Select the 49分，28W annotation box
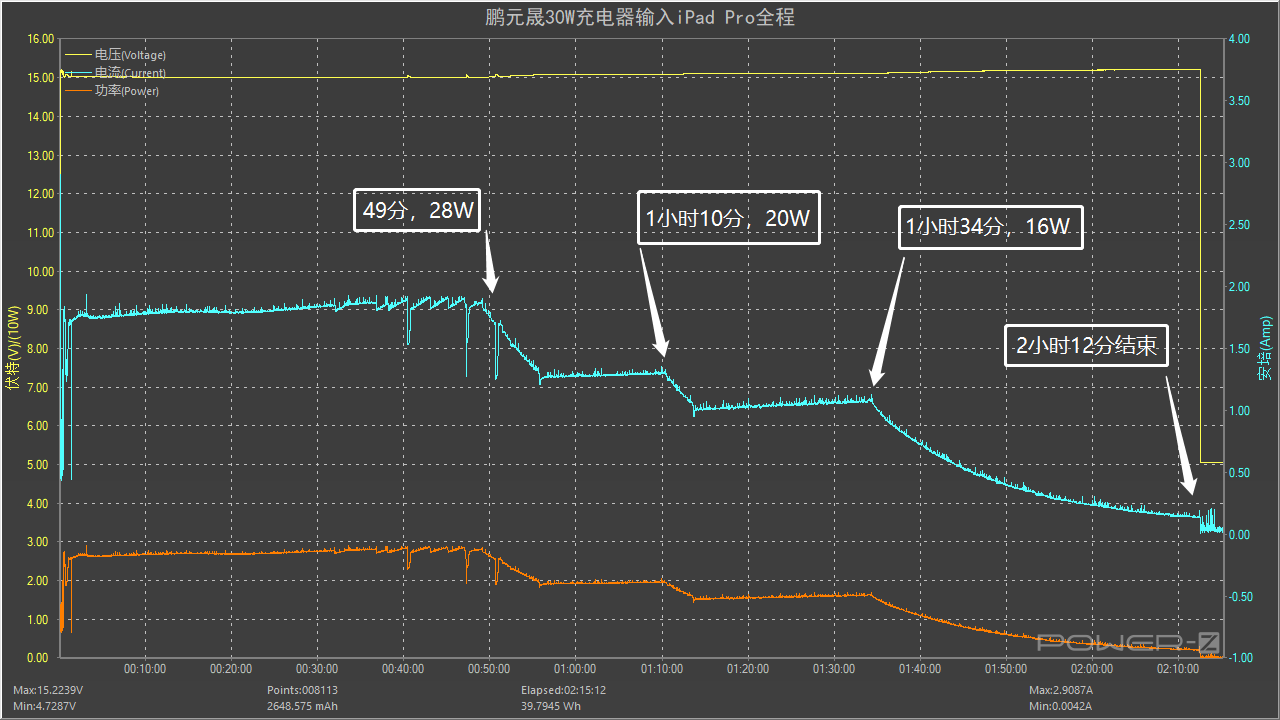The image size is (1280, 720). coord(418,211)
